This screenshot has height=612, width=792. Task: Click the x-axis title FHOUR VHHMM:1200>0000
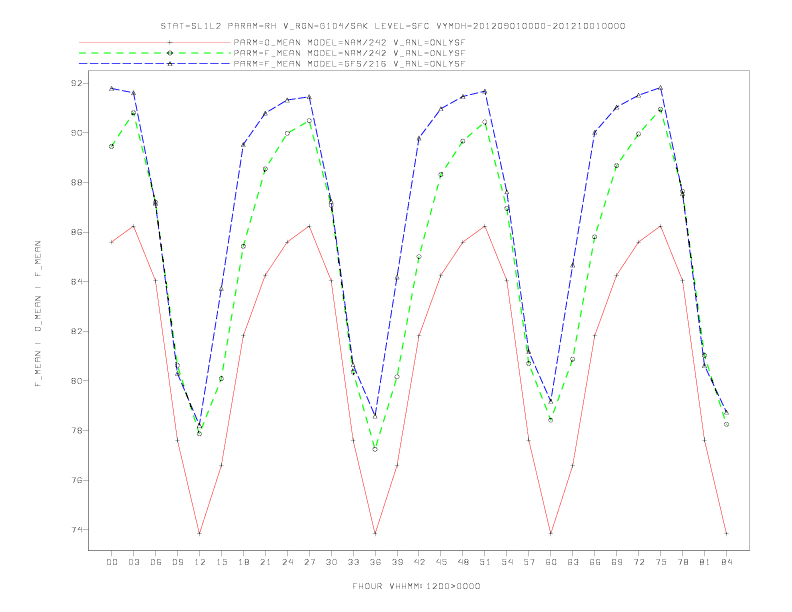[x=416, y=586]
